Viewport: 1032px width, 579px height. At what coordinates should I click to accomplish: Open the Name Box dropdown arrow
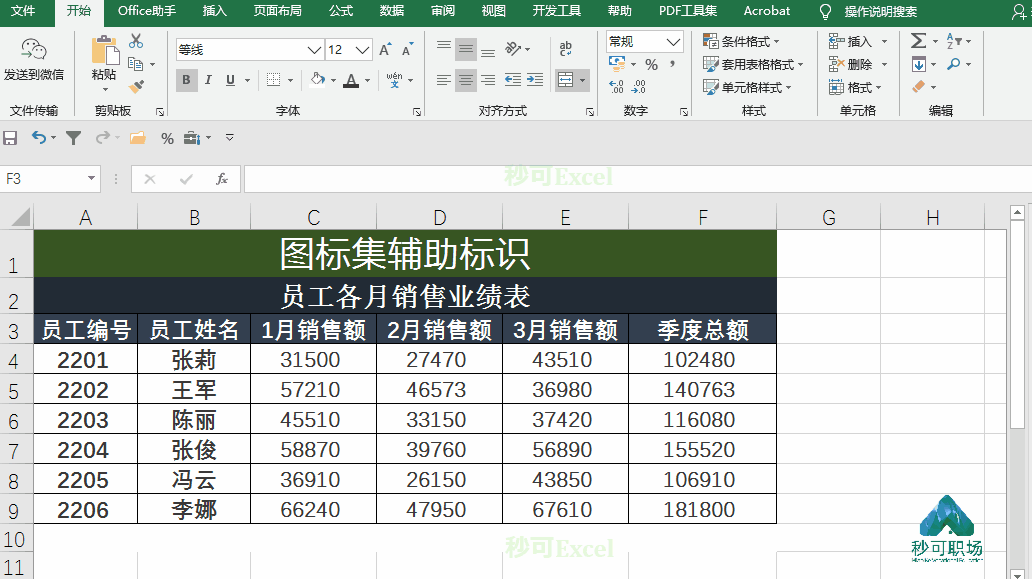click(91, 178)
